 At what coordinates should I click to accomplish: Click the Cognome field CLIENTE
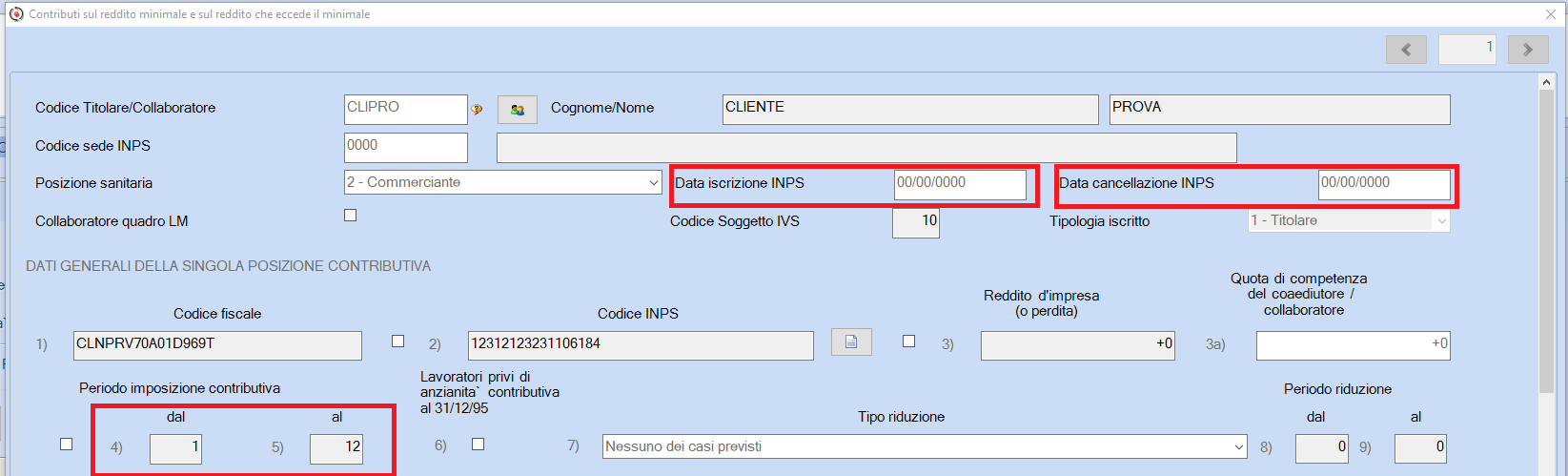910,109
